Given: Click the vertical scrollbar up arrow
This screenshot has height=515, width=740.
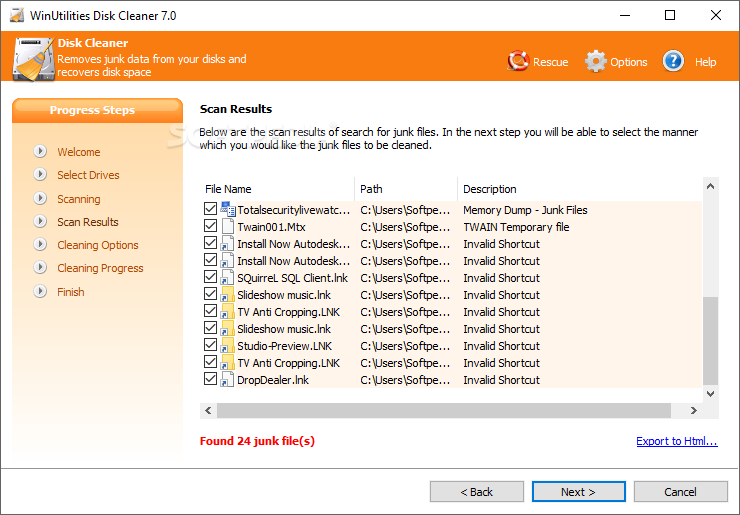Looking at the screenshot, I should [711, 186].
